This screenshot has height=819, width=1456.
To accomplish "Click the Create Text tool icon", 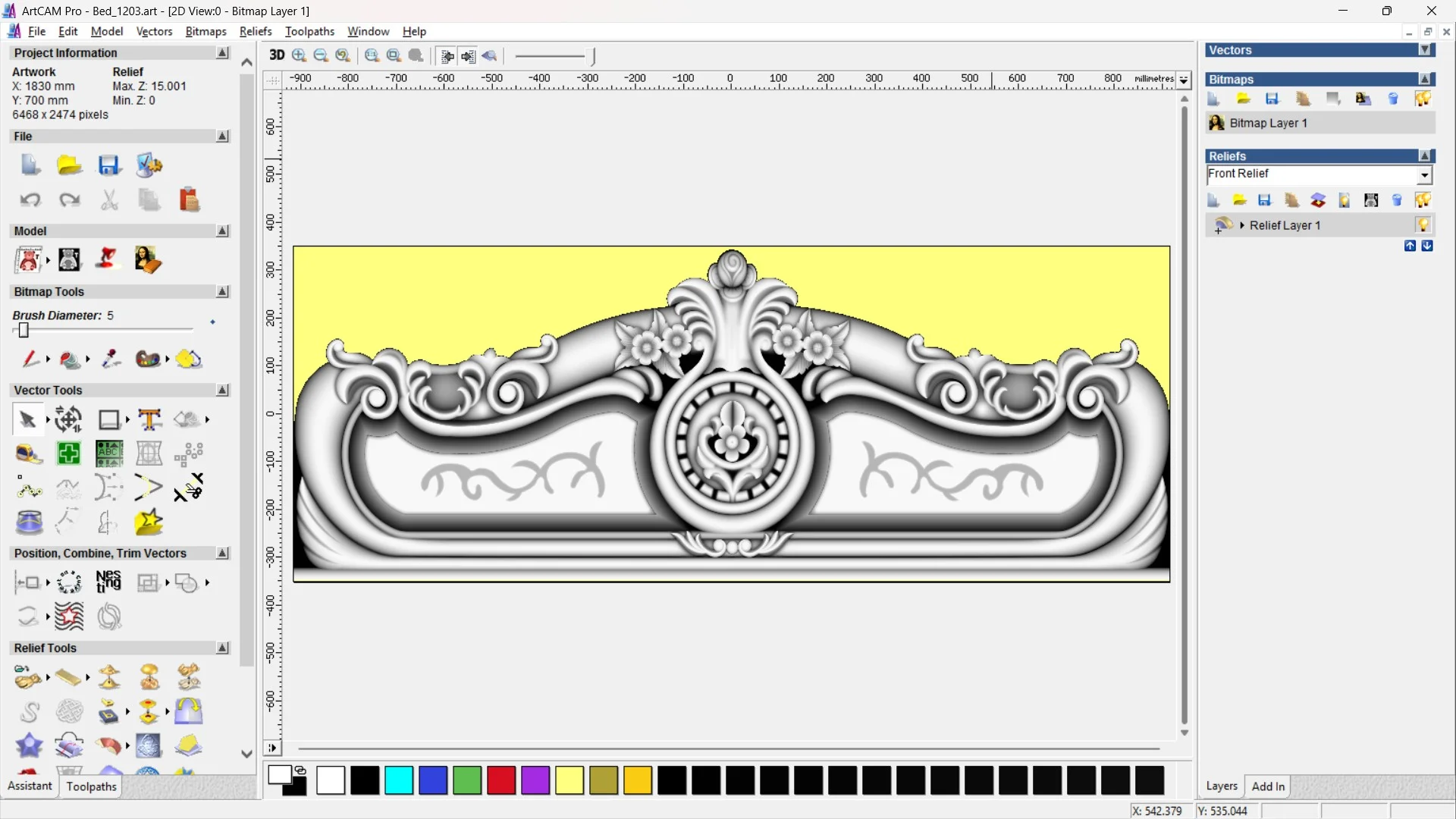I will [149, 419].
